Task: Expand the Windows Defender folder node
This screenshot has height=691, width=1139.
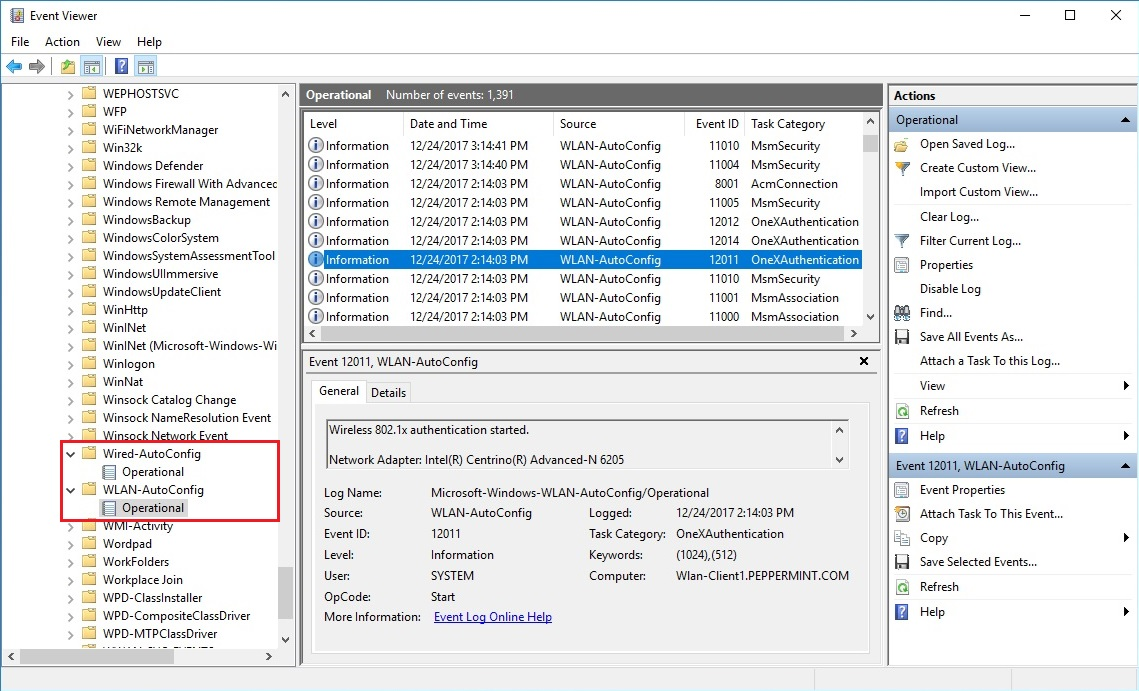Action: point(71,166)
